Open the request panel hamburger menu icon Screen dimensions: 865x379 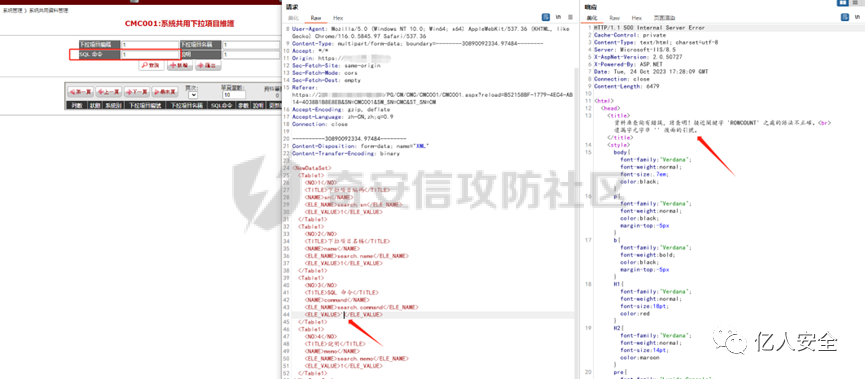pos(570,18)
